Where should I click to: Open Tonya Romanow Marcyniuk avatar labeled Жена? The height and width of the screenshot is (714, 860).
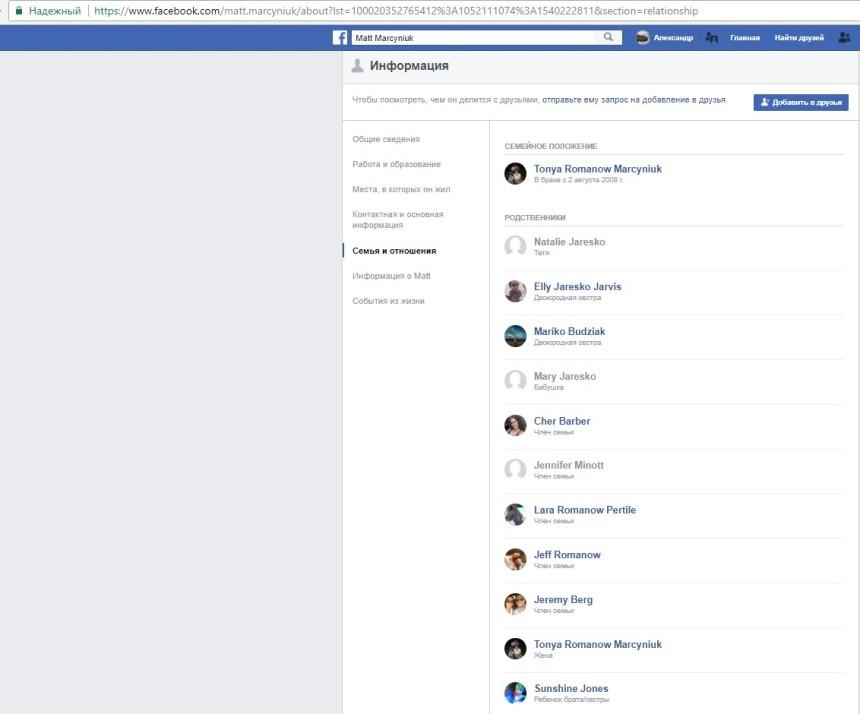(515, 648)
